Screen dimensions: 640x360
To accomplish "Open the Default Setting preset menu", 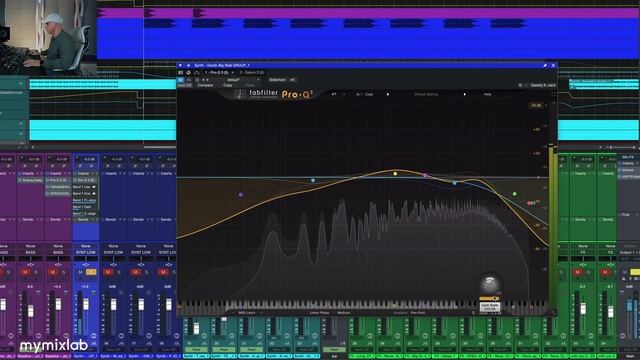I will (426, 94).
